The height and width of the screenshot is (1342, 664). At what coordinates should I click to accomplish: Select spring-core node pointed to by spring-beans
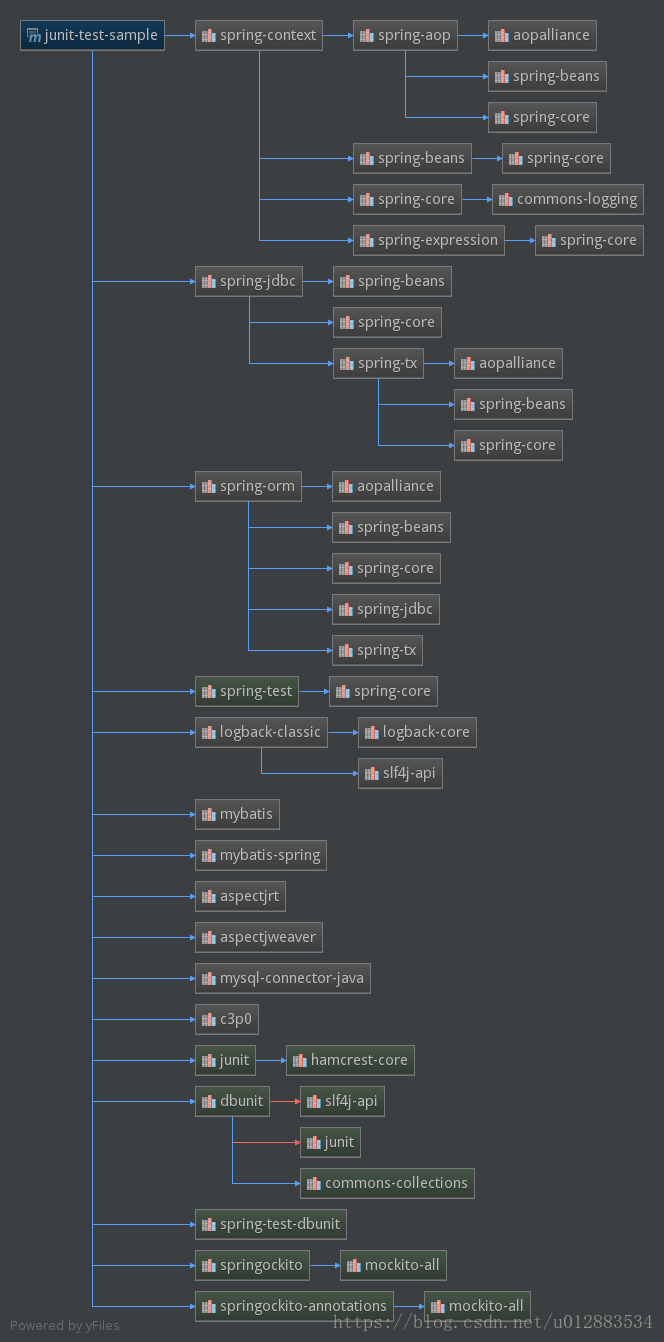(557, 158)
